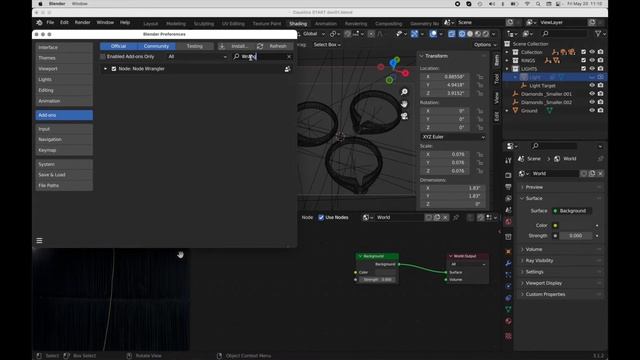Screen dimensions: 640x360
Task: Open the World Output node All dropdown
Action: 468,264
